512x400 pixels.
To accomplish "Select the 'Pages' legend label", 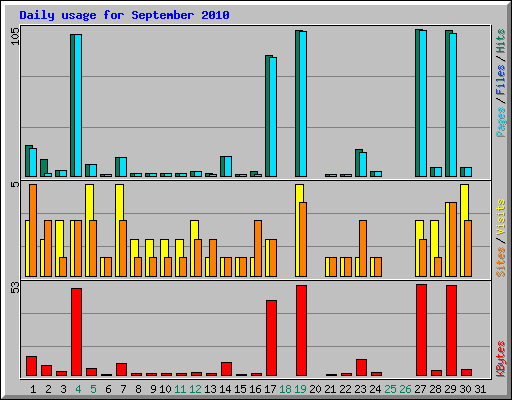I will [x=501, y=122].
